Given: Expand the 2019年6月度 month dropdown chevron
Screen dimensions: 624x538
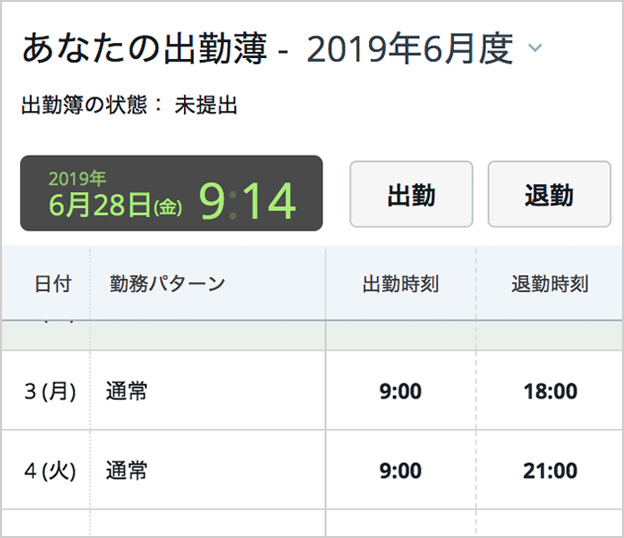Looking at the screenshot, I should click(x=535, y=48).
